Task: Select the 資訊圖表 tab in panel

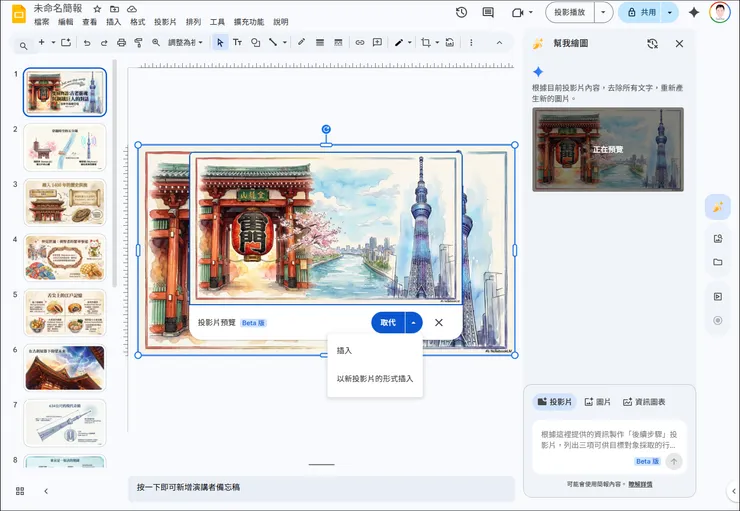Action: [644, 402]
